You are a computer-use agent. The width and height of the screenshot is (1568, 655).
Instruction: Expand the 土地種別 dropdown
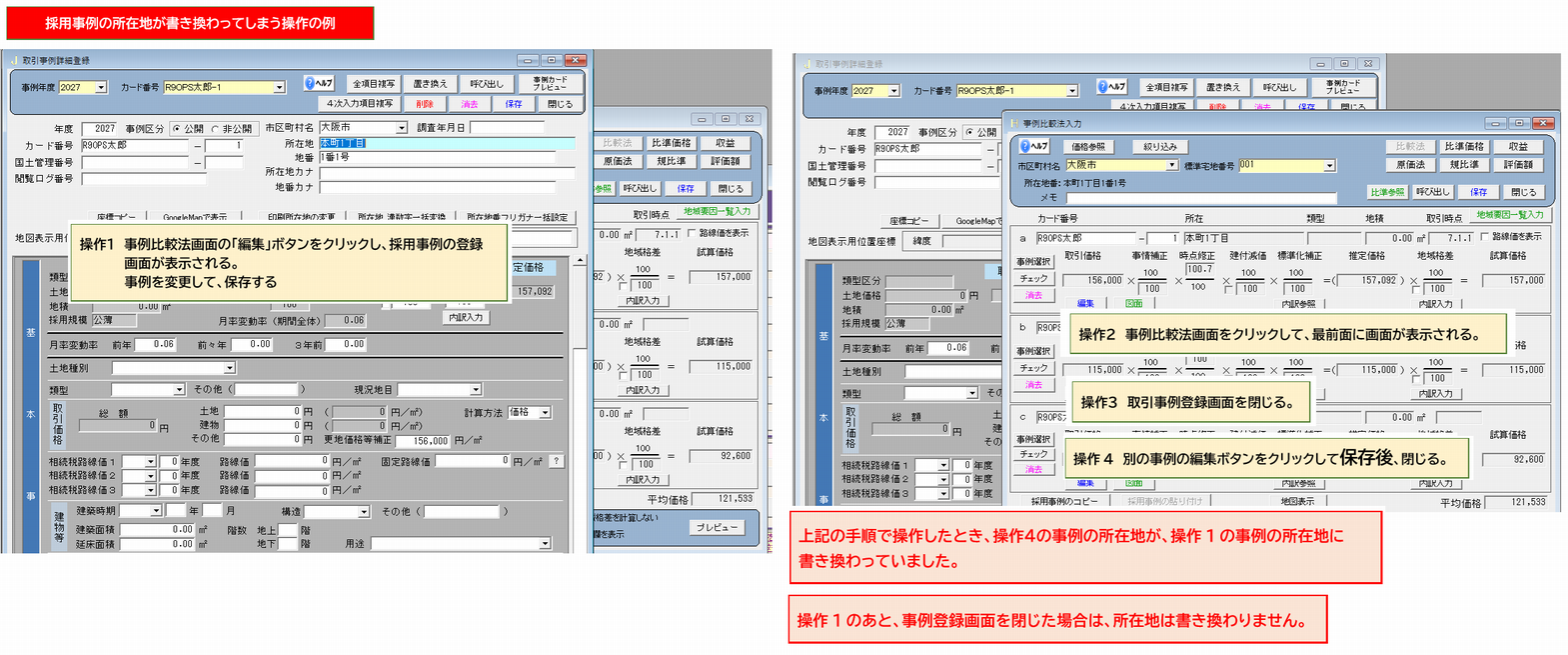pos(229,368)
